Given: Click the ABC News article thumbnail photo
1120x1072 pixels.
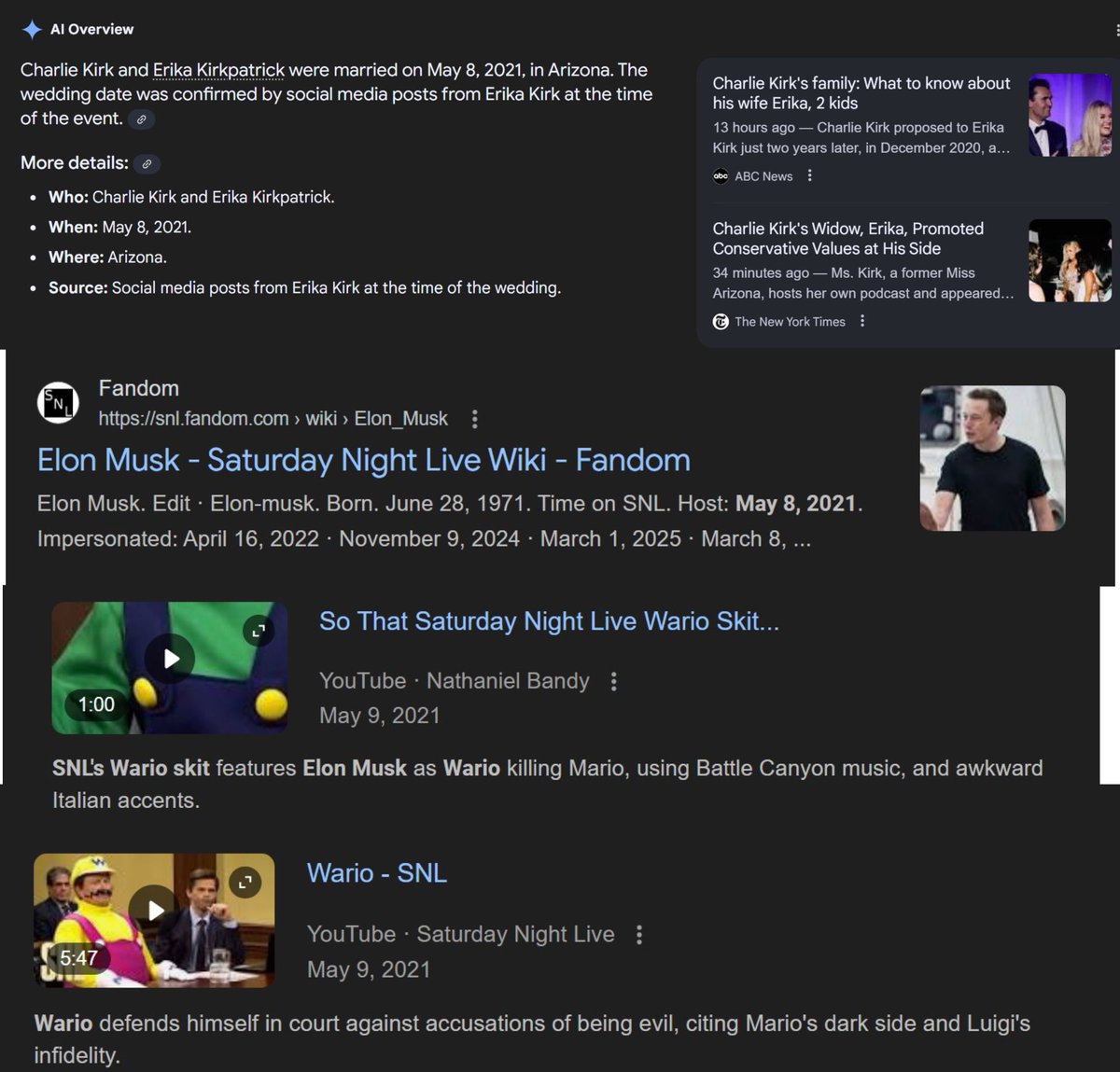Looking at the screenshot, I should coord(1070,115).
